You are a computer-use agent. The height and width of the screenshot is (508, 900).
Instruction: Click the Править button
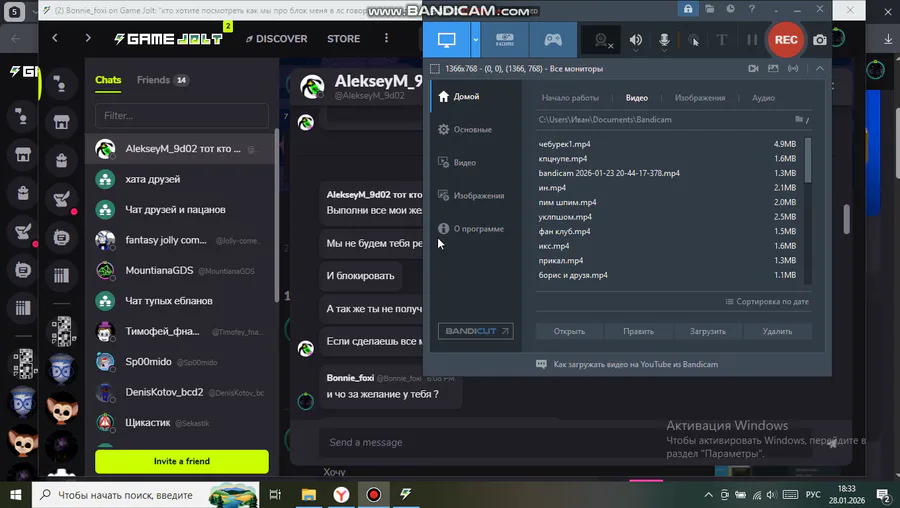coord(638,331)
